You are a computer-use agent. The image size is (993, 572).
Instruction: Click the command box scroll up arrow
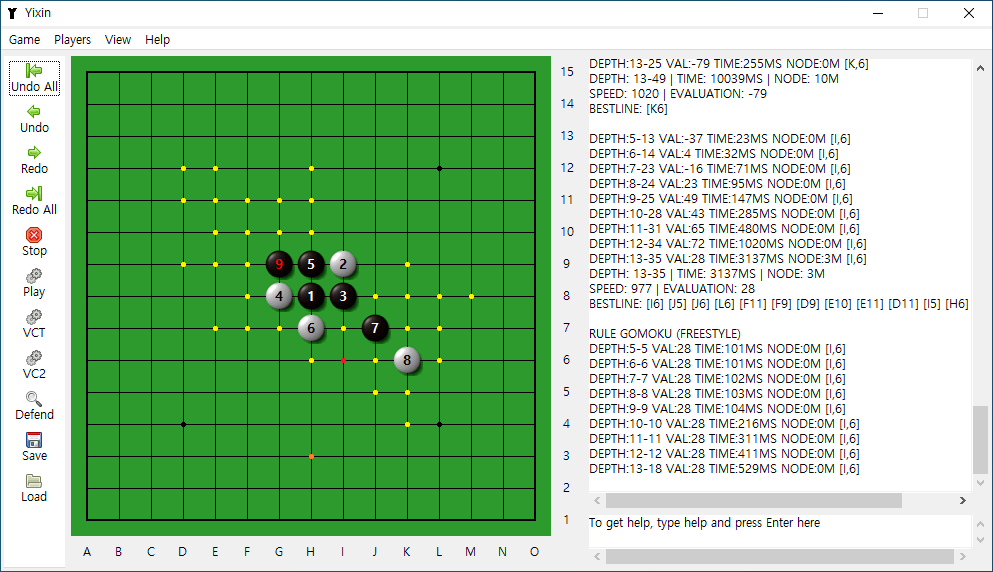980,524
